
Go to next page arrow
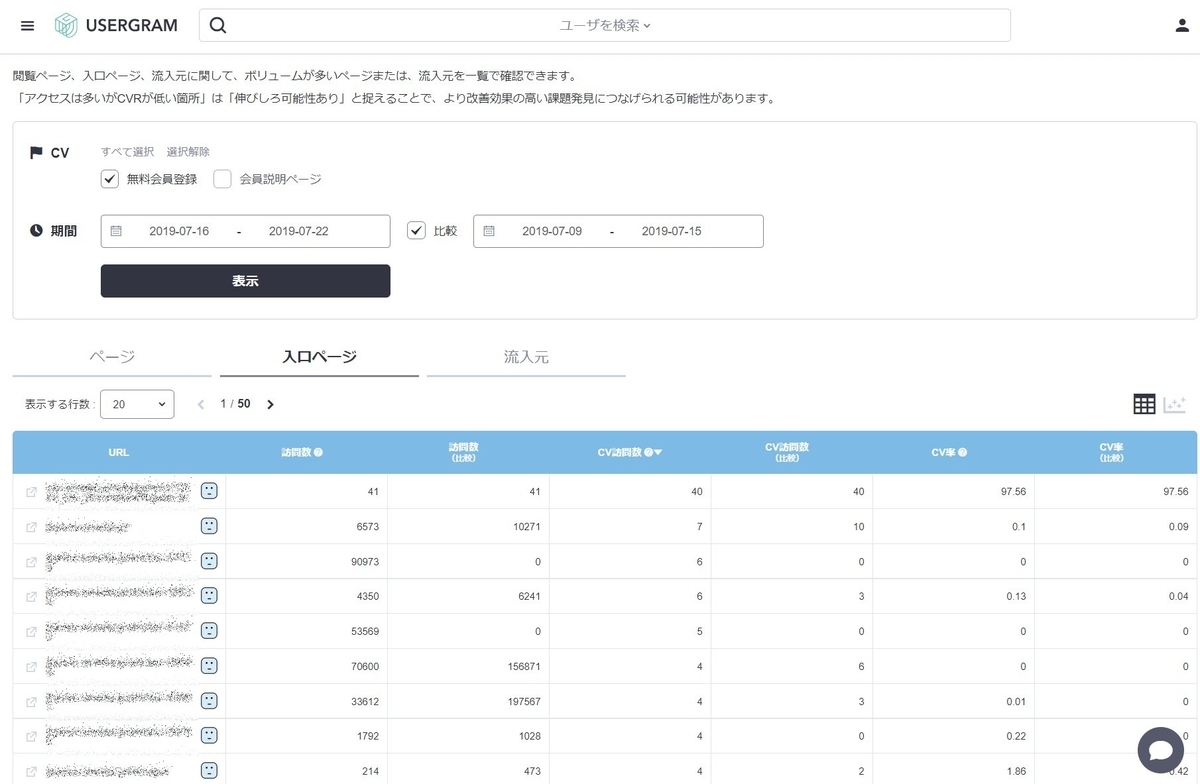point(270,404)
